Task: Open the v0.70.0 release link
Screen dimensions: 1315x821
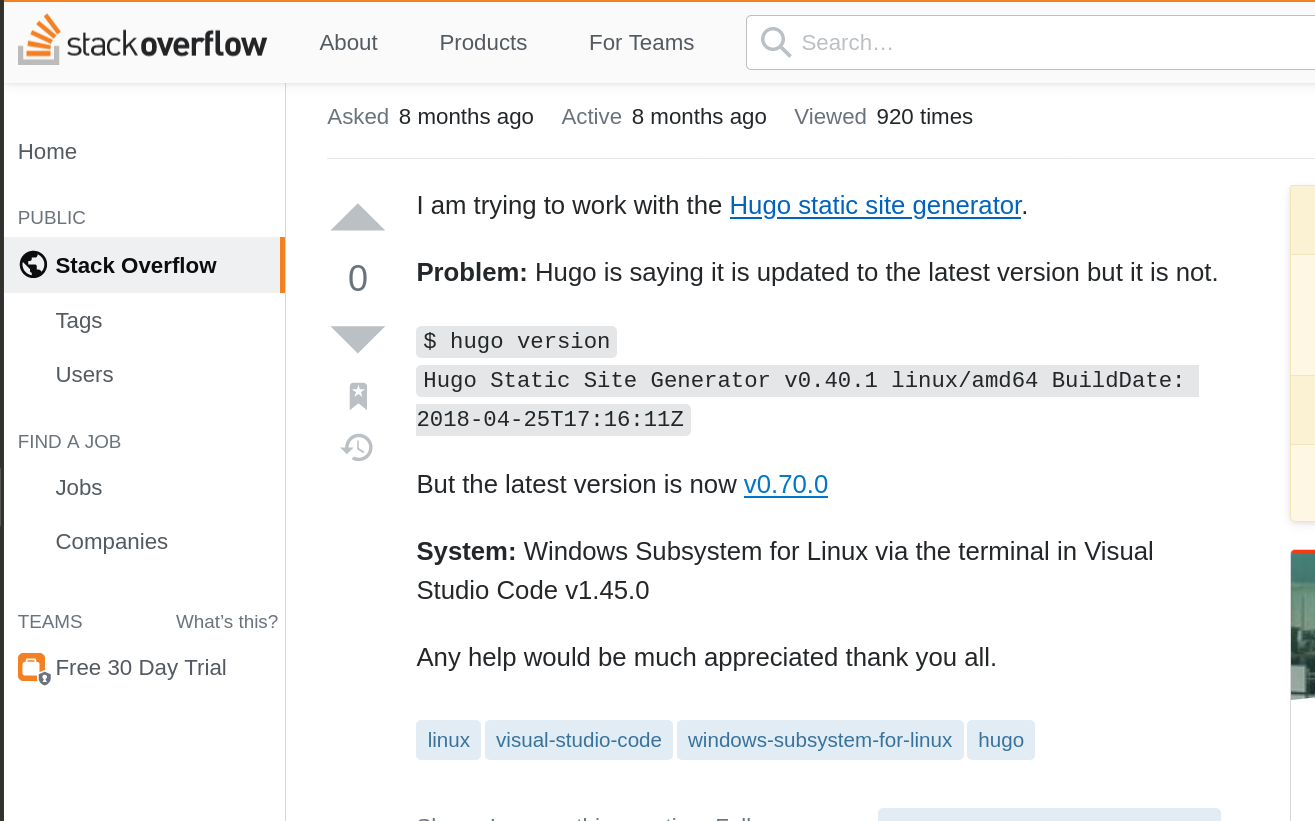Action: point(786,484)
